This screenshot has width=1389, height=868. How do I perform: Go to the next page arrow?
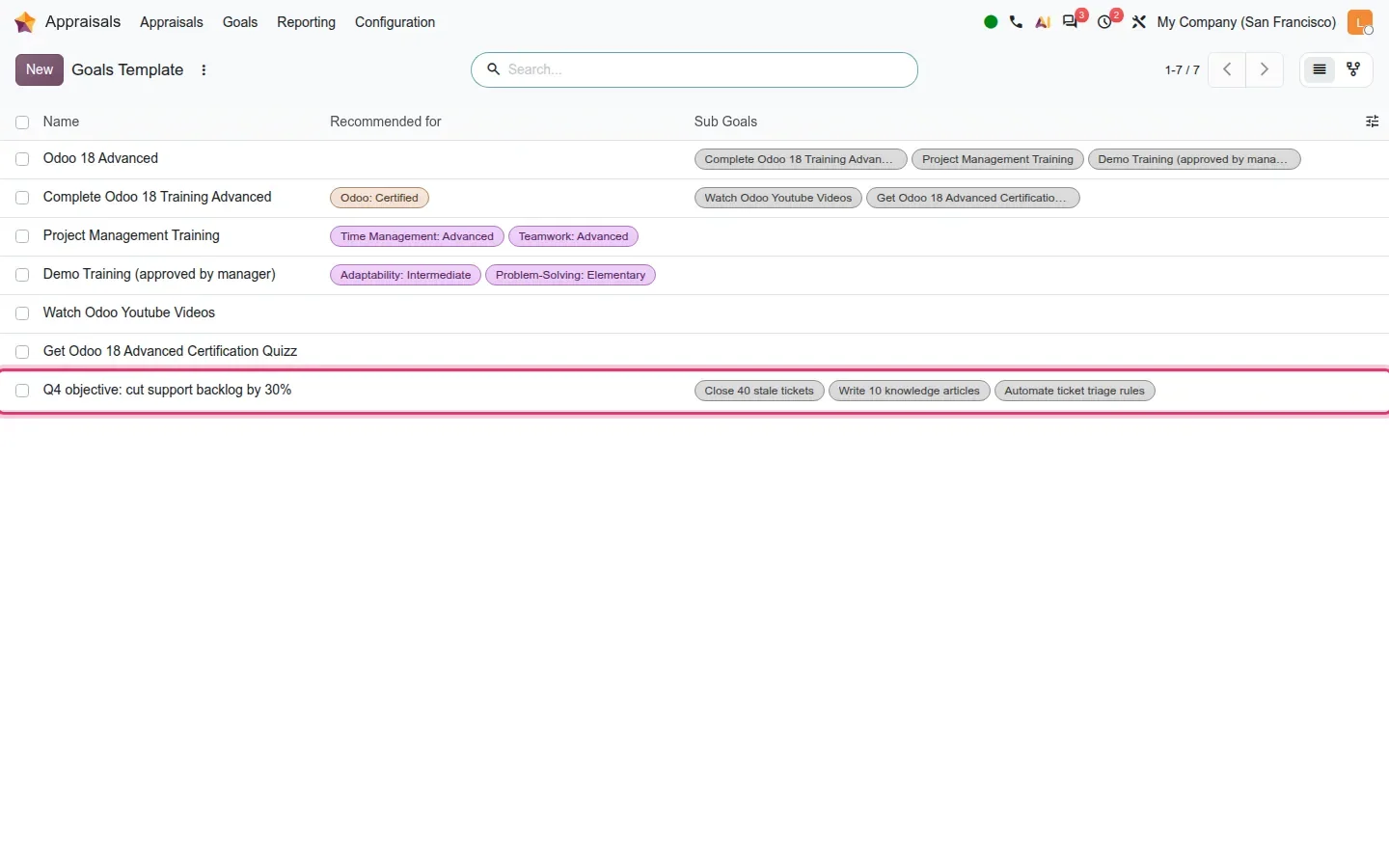click(x=1265, y=69)
